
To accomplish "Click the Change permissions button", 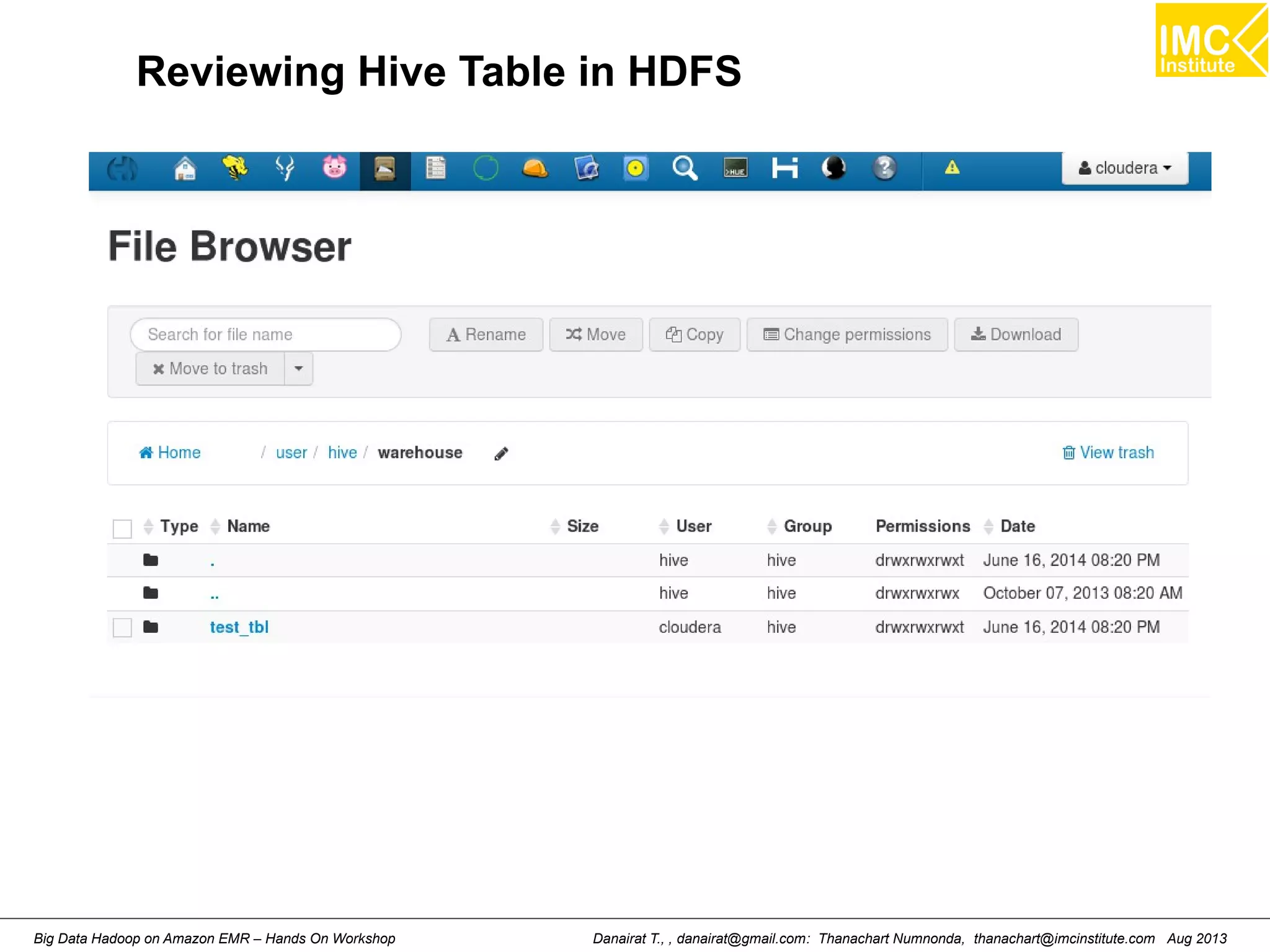I will point(847,335).
